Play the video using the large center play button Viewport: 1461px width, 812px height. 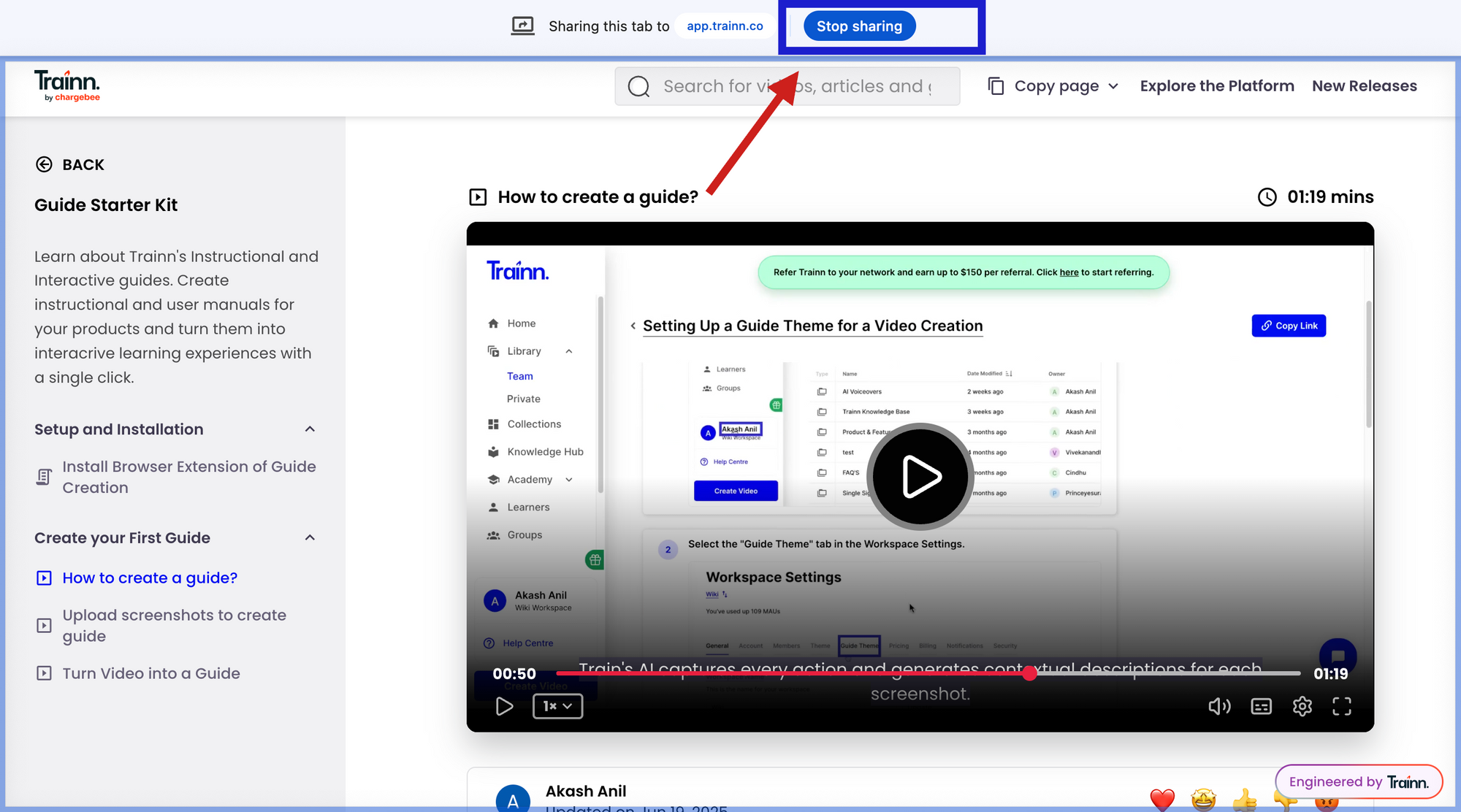920,477
